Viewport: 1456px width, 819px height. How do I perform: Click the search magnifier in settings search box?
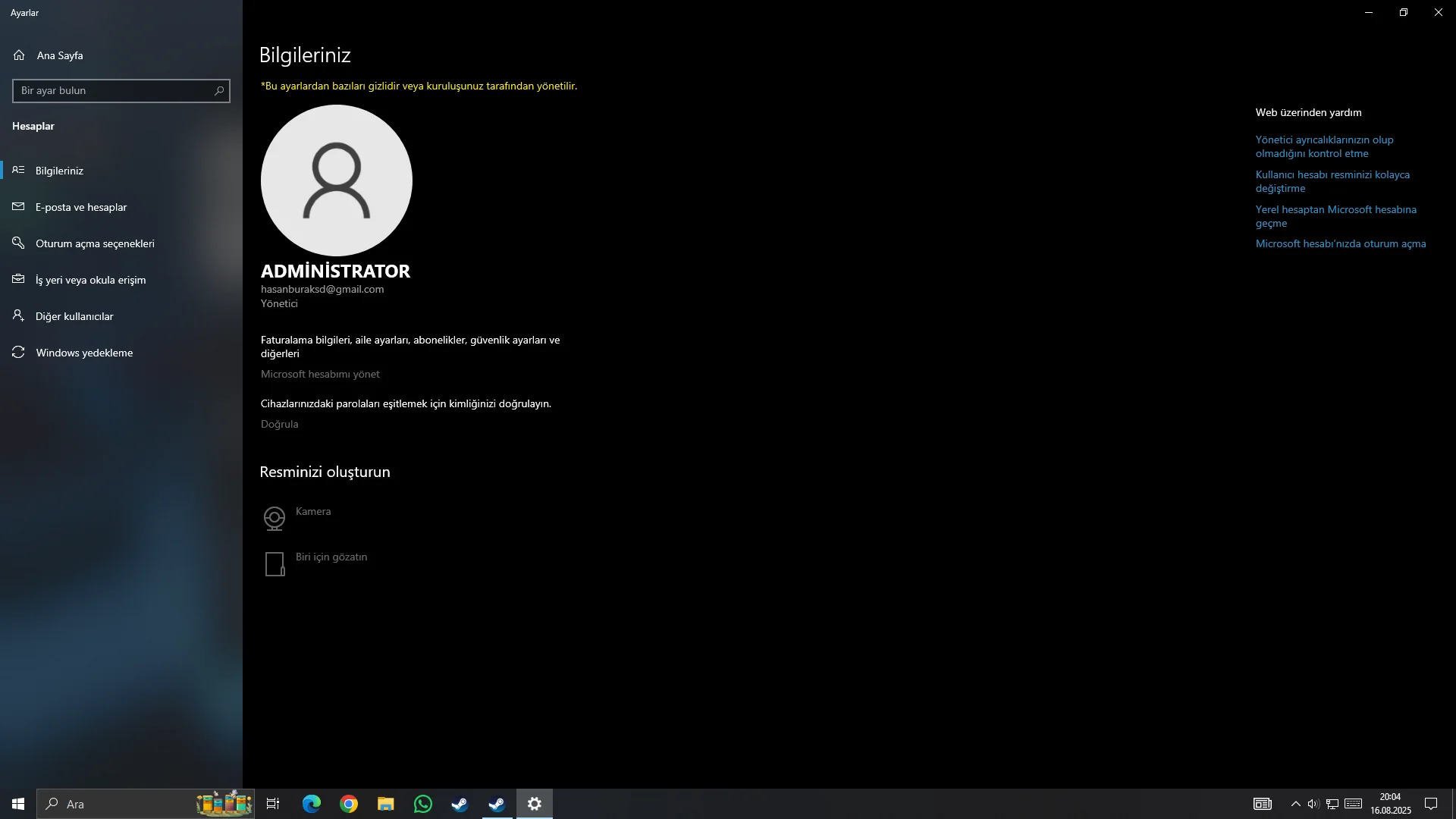pyautogui.click(x=219, y=91)
